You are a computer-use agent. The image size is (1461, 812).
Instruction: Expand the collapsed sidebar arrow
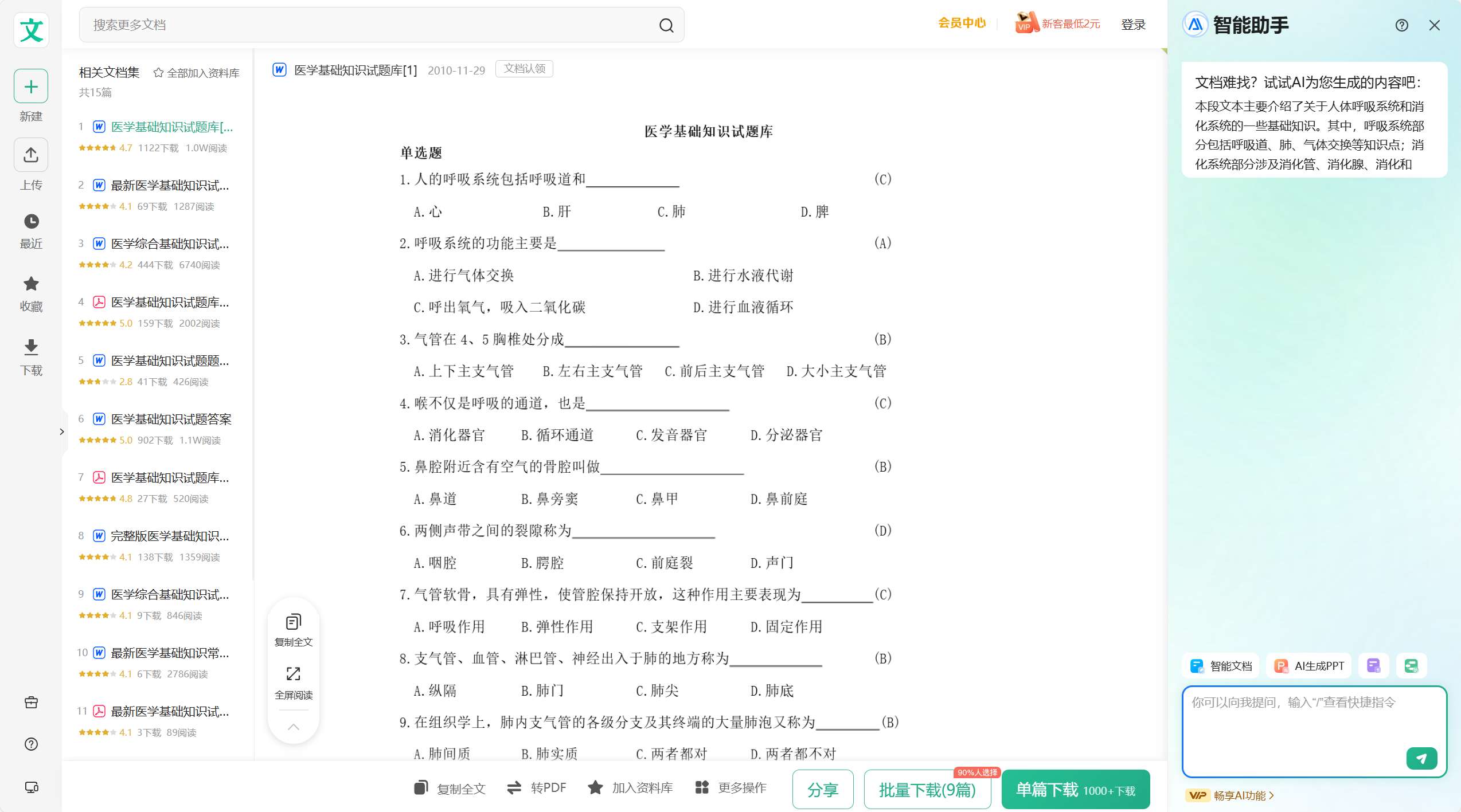click(x=61, y=432)
